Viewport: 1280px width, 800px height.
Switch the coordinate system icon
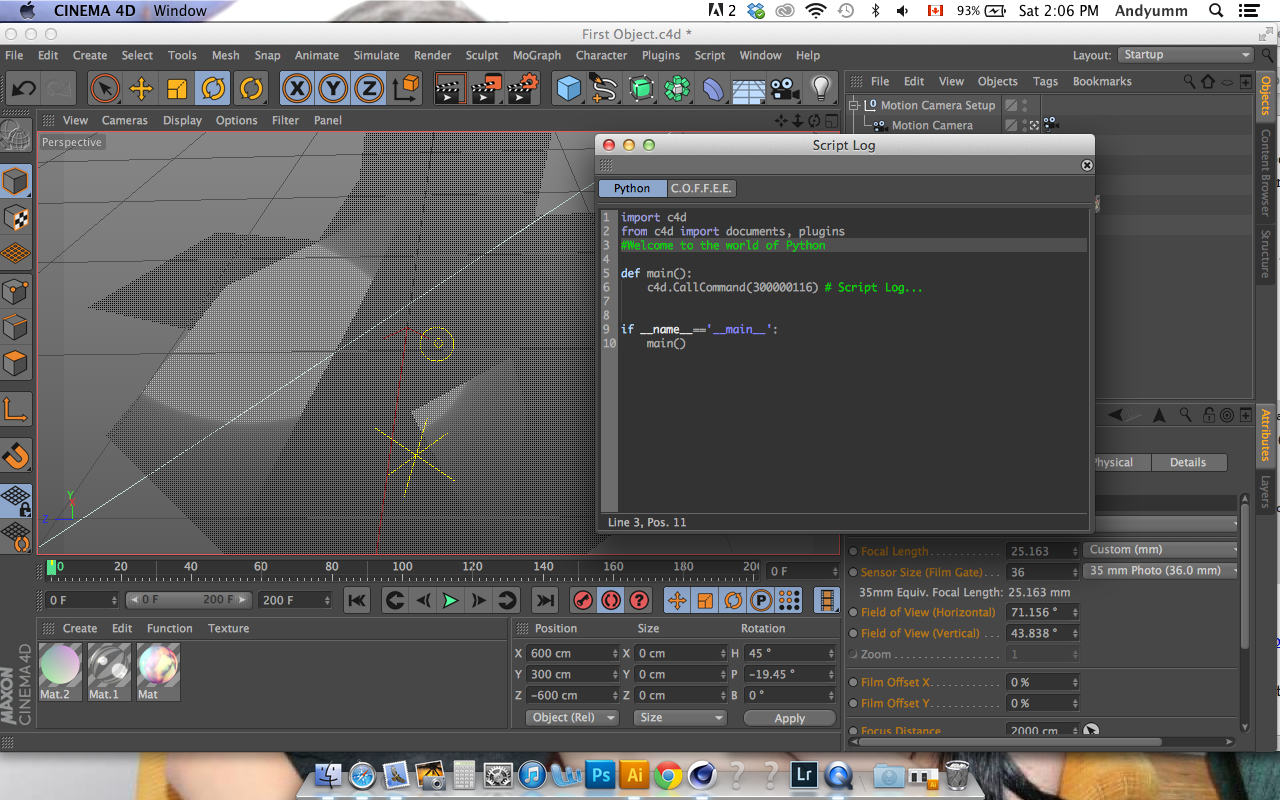[406, 88]
